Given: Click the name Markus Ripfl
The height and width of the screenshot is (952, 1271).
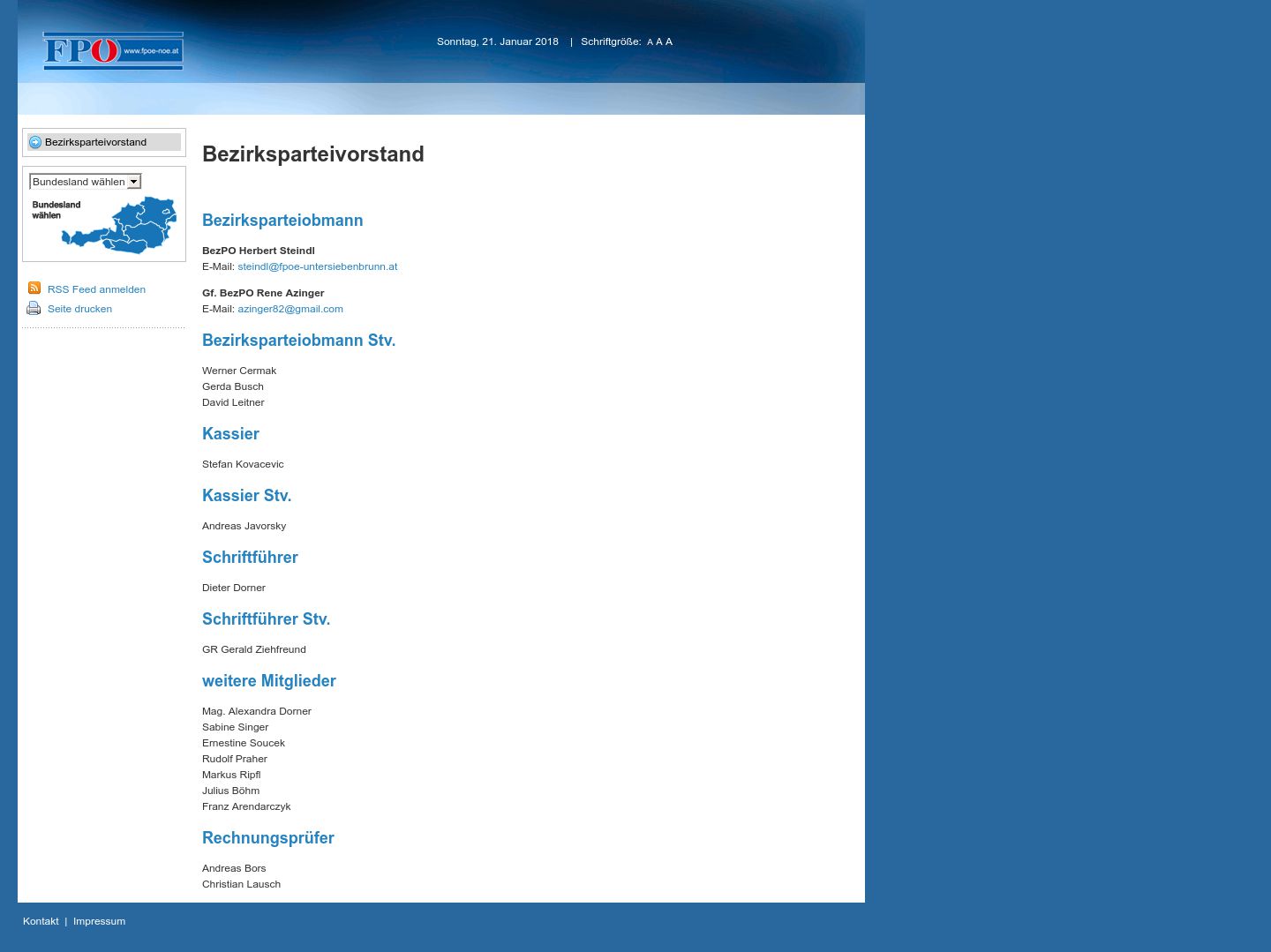Looking at the screenshot, I should point(231,775).
